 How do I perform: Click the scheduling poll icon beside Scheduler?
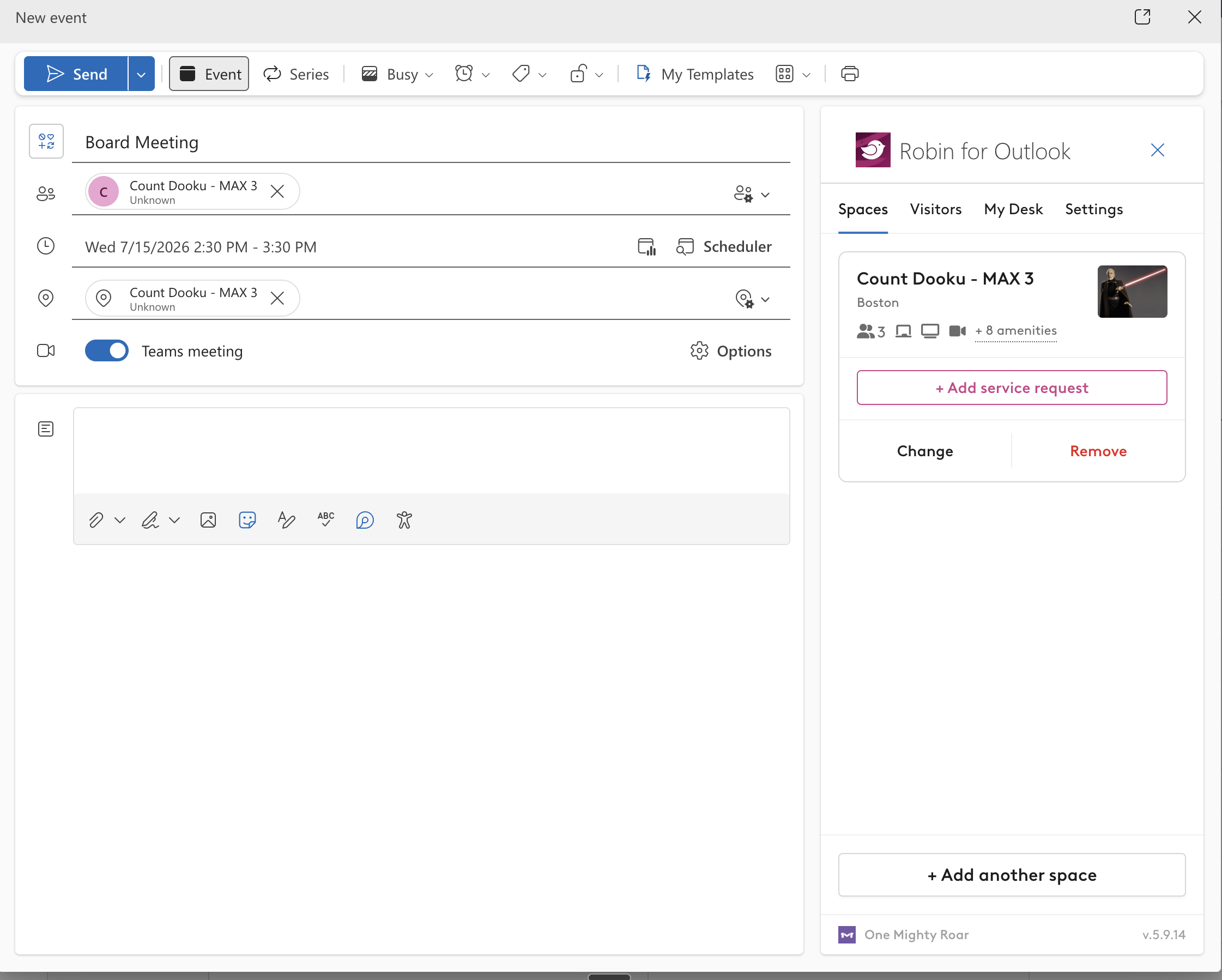click(647, 246)
